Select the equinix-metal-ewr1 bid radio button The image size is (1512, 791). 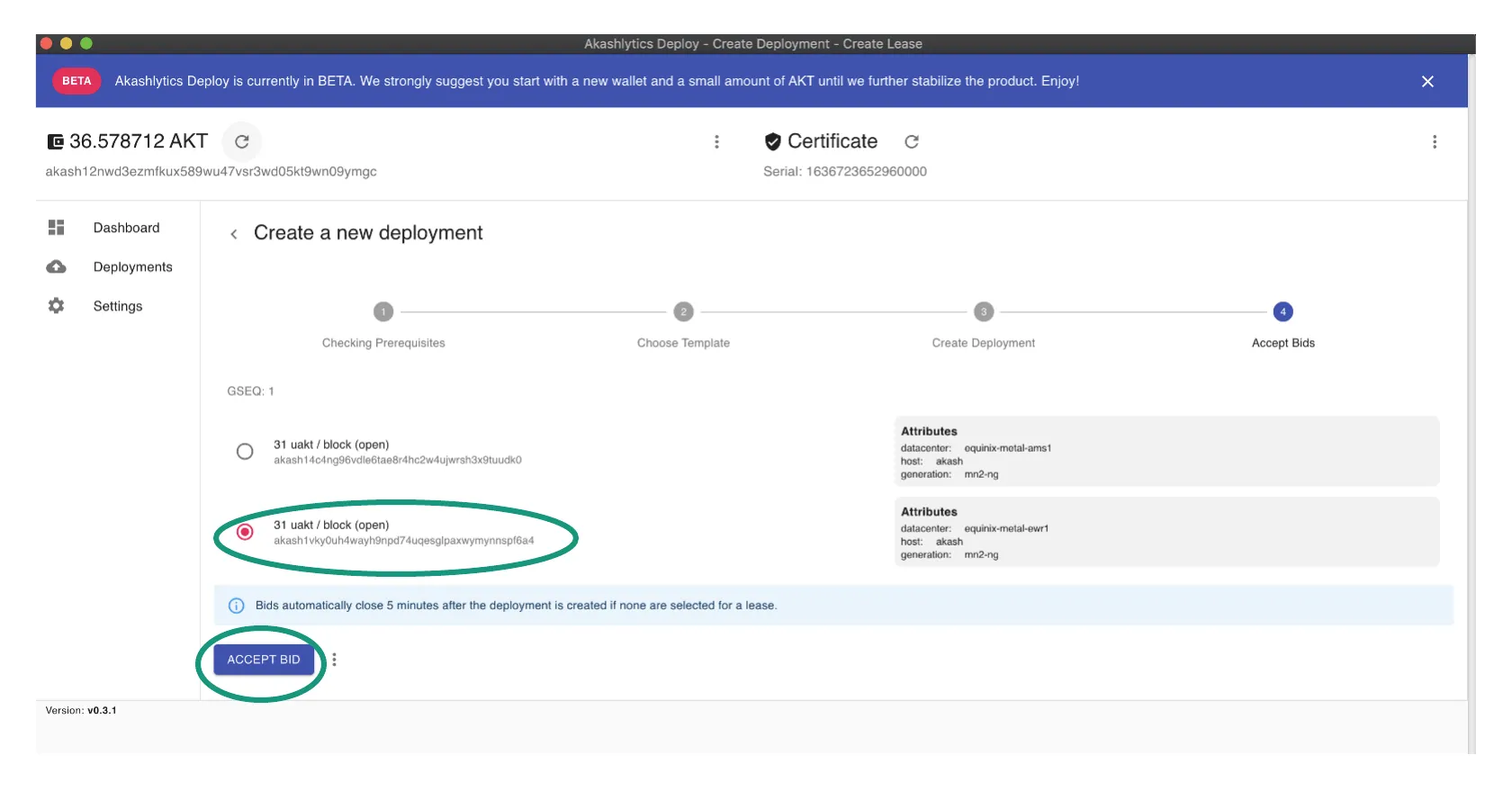(x=245, y=532)
